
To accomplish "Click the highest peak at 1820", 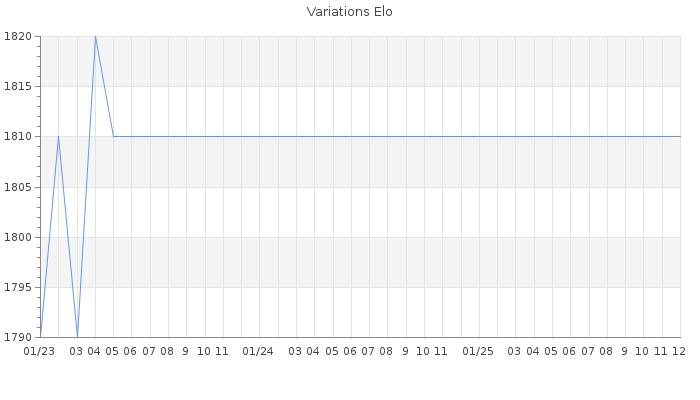I will point(95,37).
